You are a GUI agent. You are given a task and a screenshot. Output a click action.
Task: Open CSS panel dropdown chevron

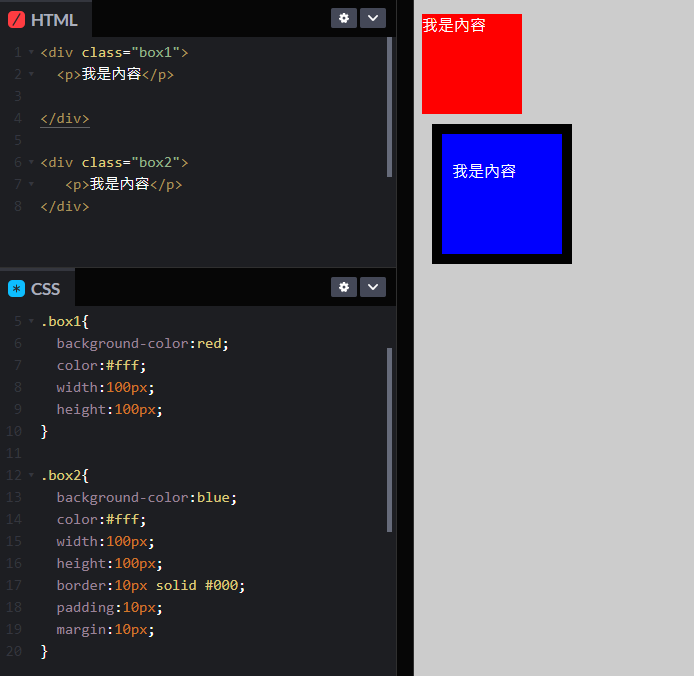click(373, 287)
